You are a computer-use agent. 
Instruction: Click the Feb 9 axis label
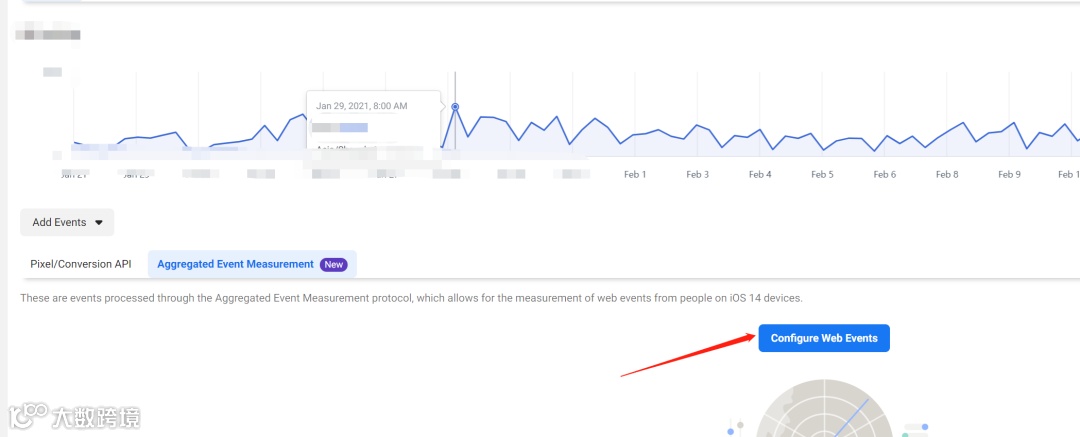tap(1010, 174)
